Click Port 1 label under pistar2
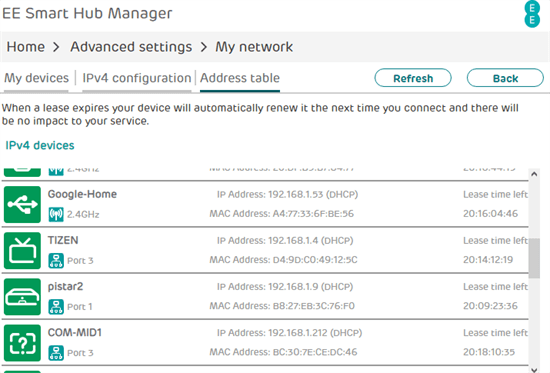The width and height of the screenshot is (550, 373). point(80,307)
